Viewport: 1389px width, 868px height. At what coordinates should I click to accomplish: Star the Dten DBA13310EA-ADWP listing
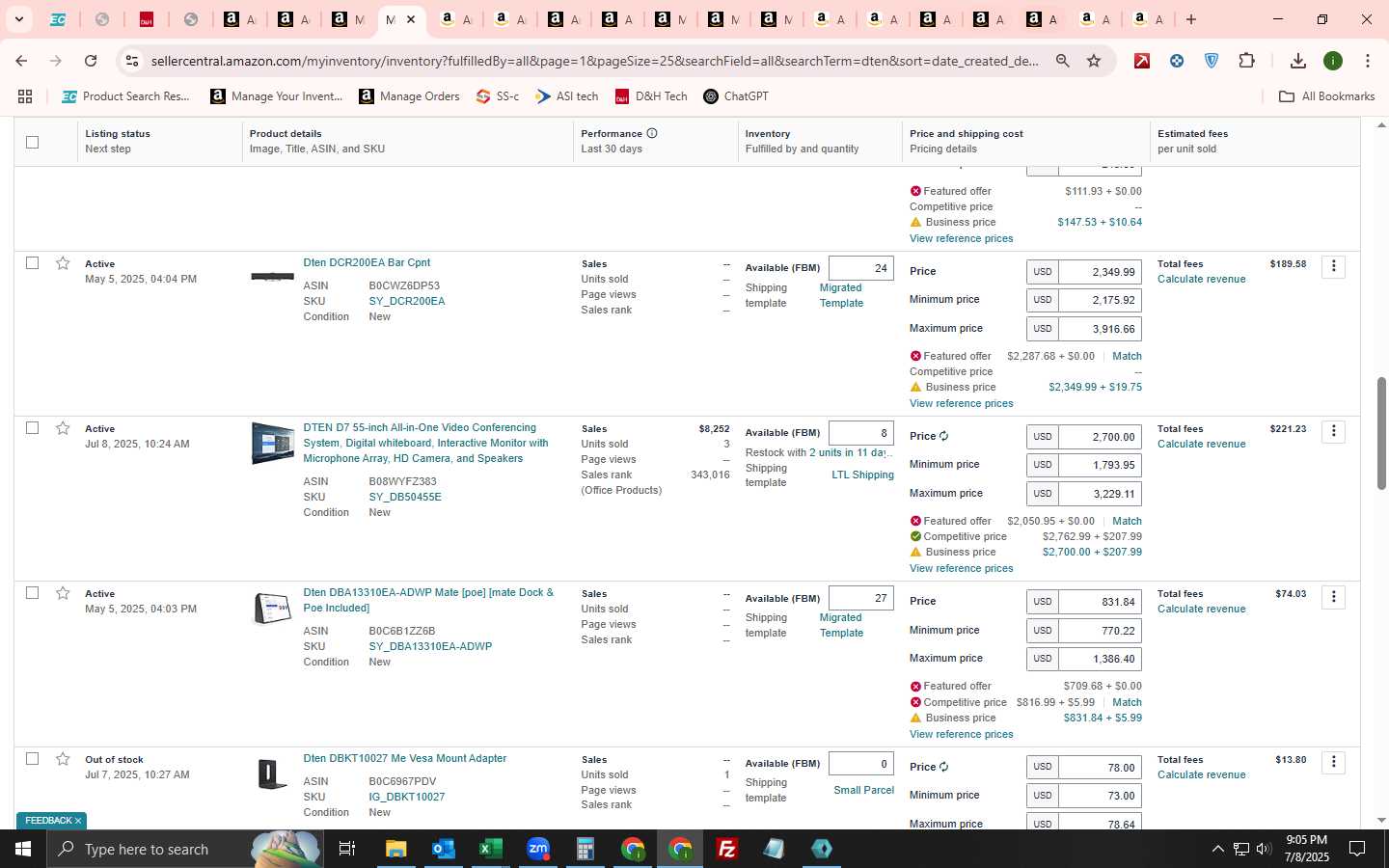point(63,593)
